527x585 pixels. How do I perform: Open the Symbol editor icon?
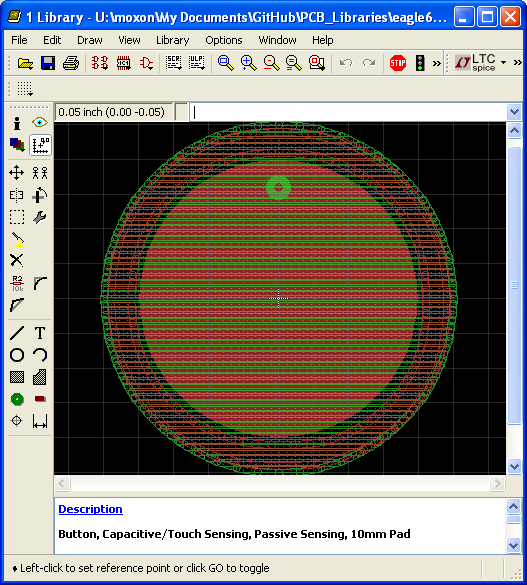click(x=146, y=63)
